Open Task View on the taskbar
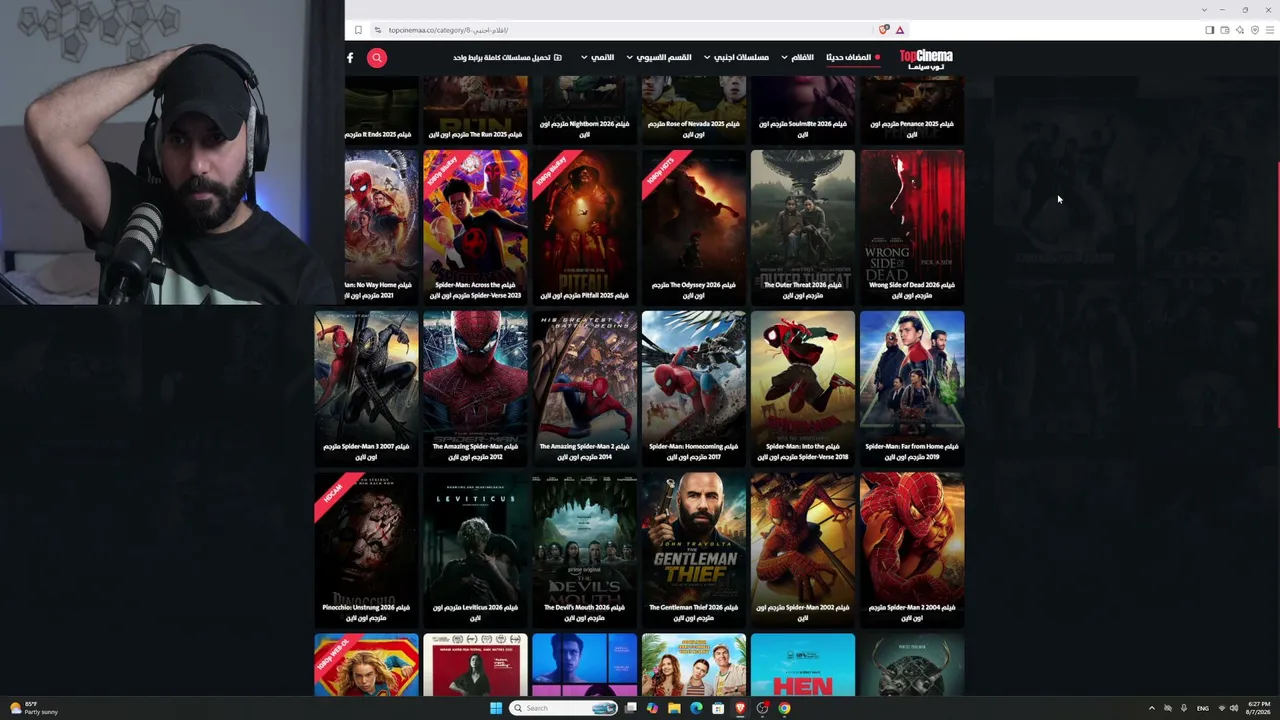 click(x=631, y=708)
